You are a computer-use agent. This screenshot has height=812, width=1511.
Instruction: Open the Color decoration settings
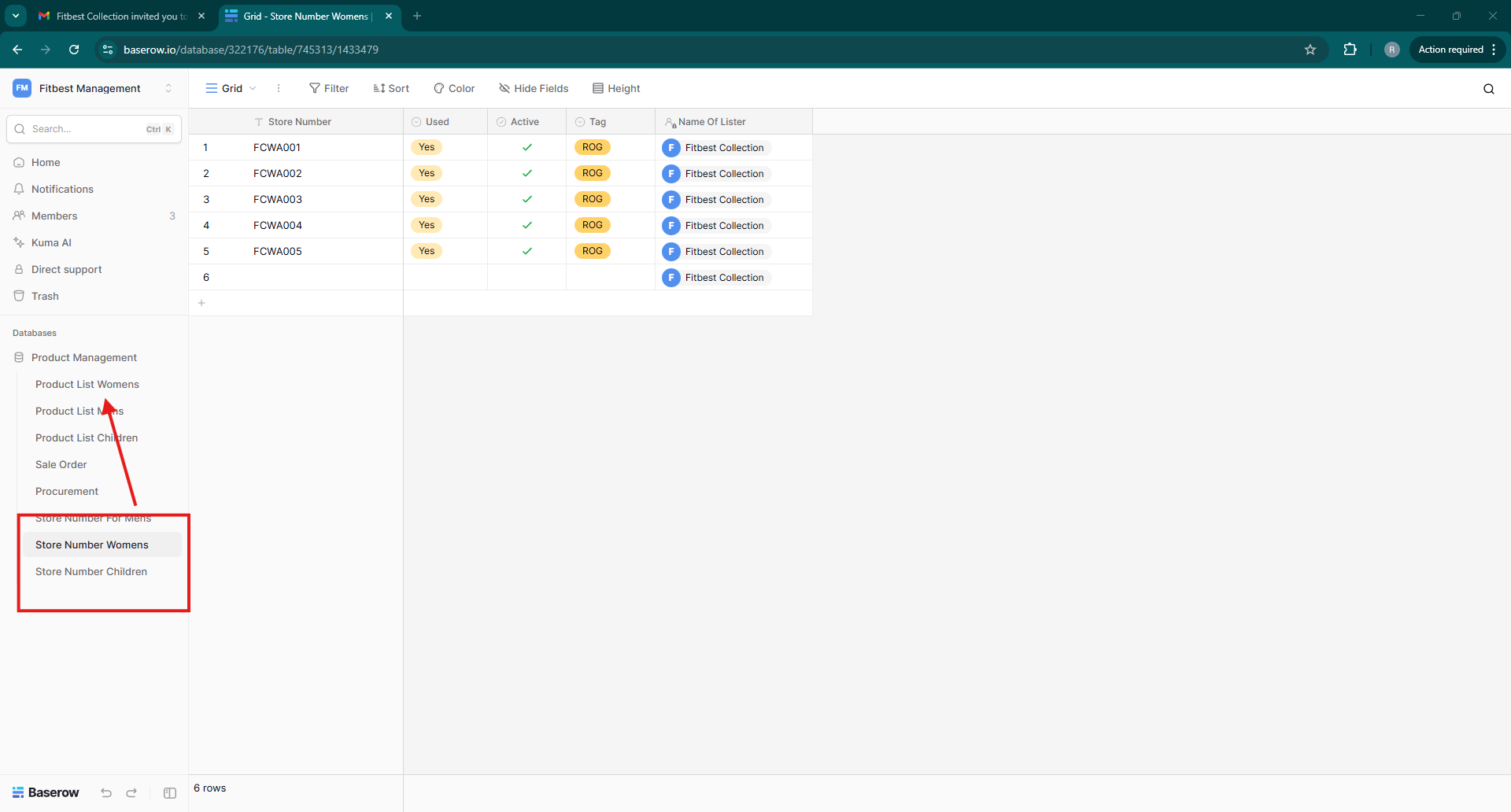pos(454,88)
